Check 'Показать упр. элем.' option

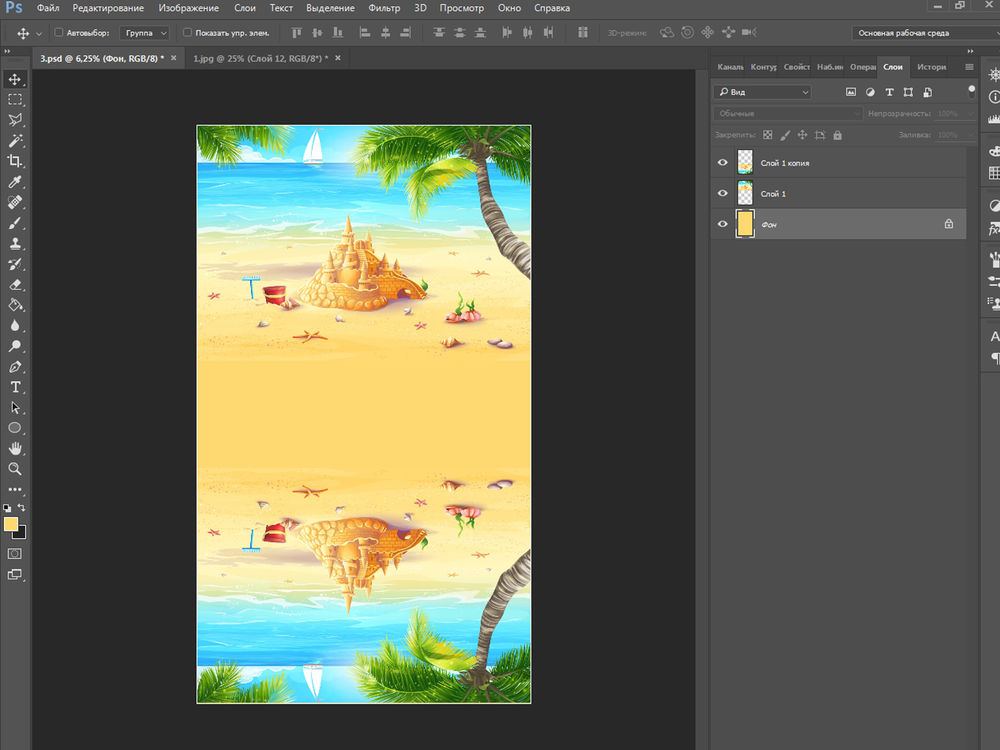tap(187, 33)
